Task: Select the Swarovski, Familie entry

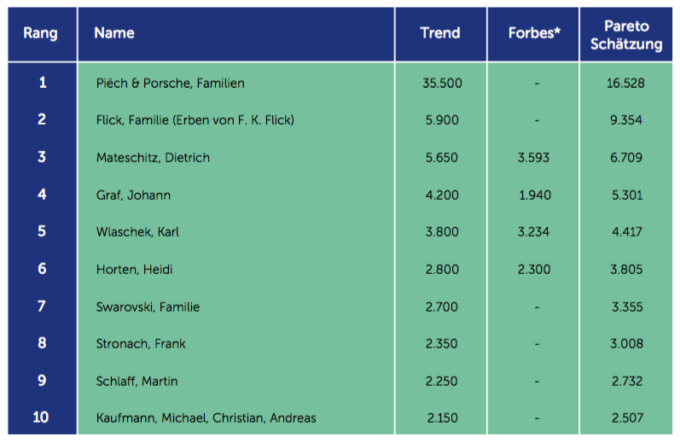Action: coord(147,307)
